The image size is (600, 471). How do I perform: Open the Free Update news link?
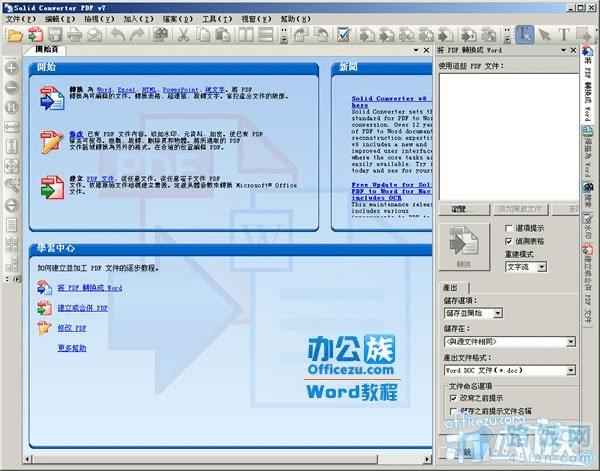point(391,191)
